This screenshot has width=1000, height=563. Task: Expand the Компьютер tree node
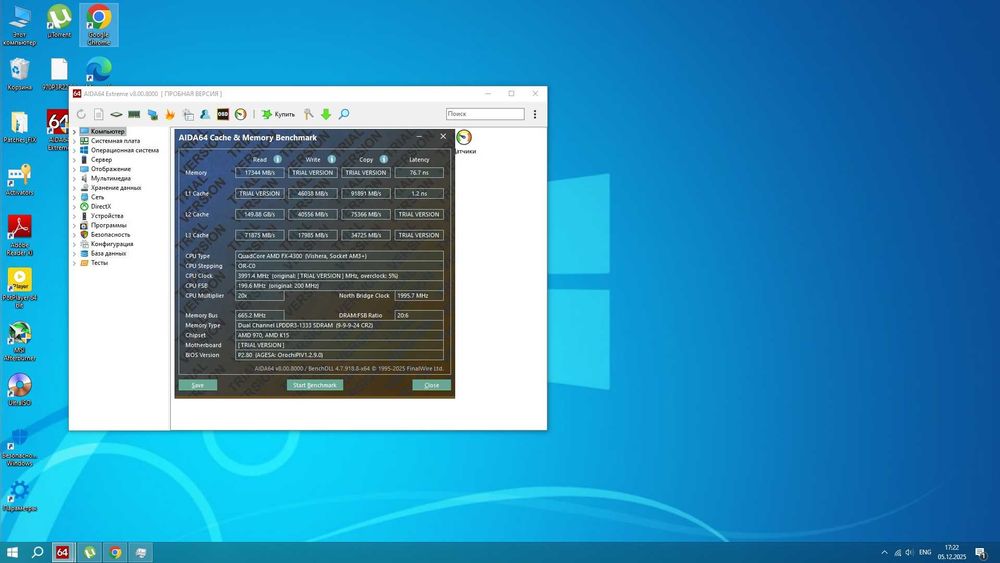[74, 132]
